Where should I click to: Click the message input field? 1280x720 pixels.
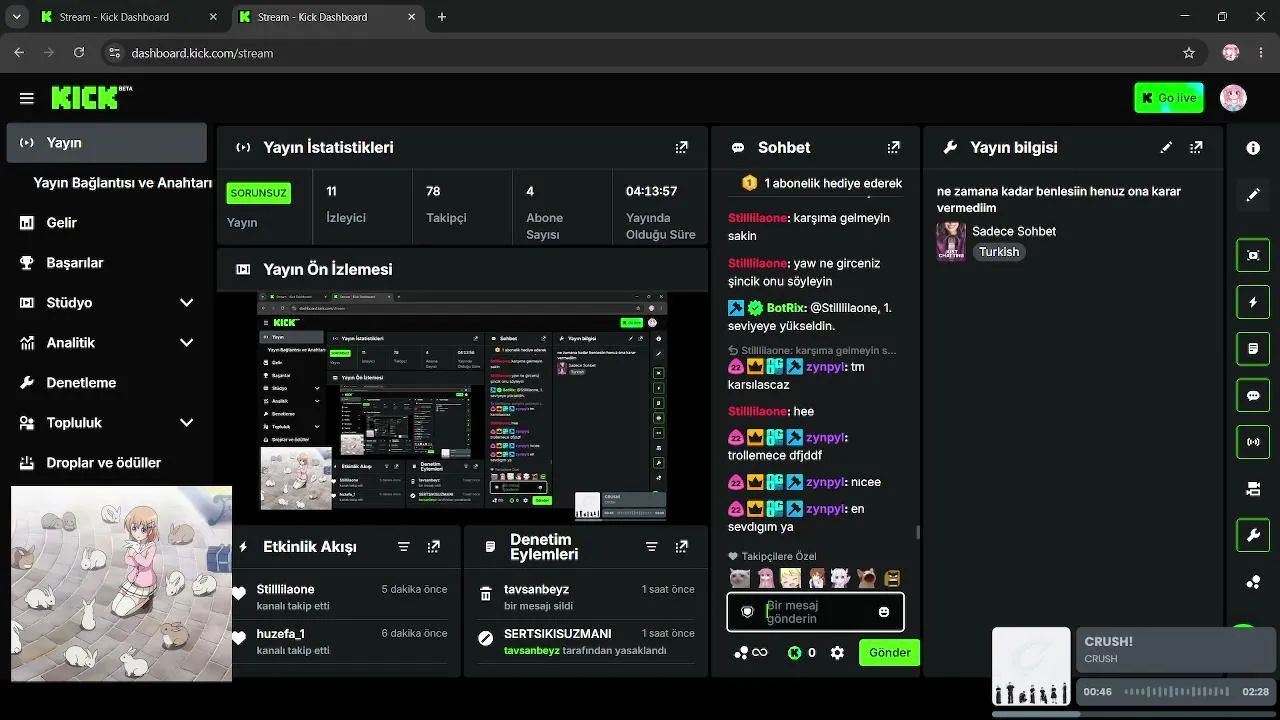tap(815, 612)
